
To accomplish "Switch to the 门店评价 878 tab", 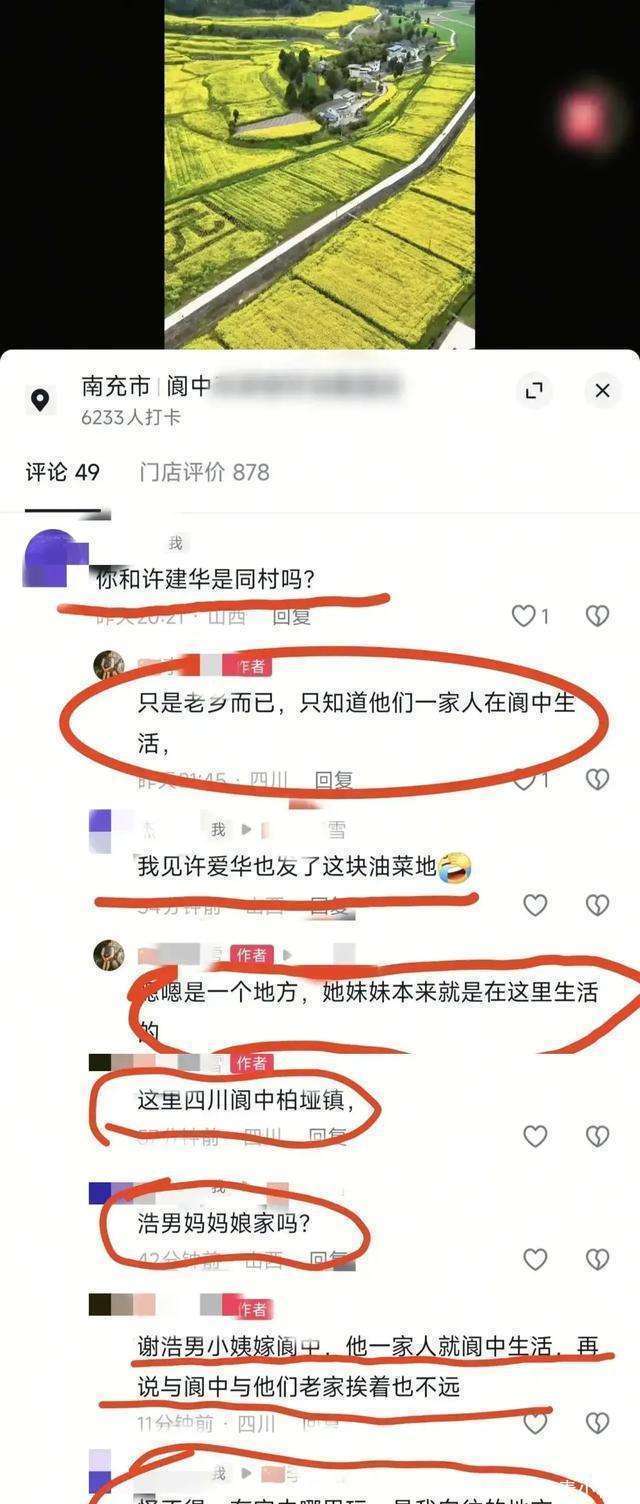I will [204, 472].
